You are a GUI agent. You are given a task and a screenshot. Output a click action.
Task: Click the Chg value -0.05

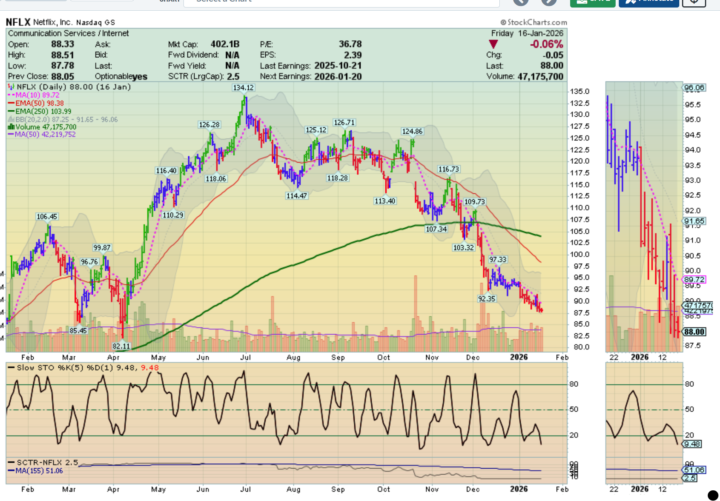pos(552,55)
